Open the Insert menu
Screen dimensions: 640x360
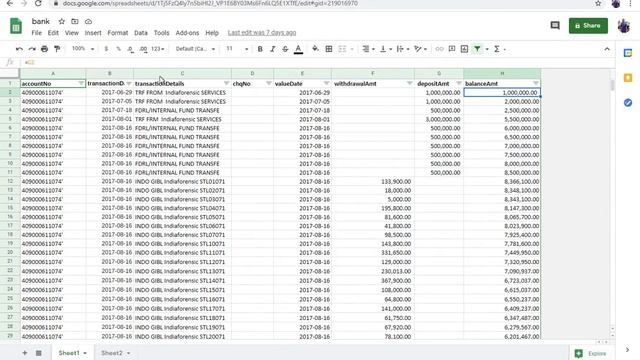pos(93,33)
